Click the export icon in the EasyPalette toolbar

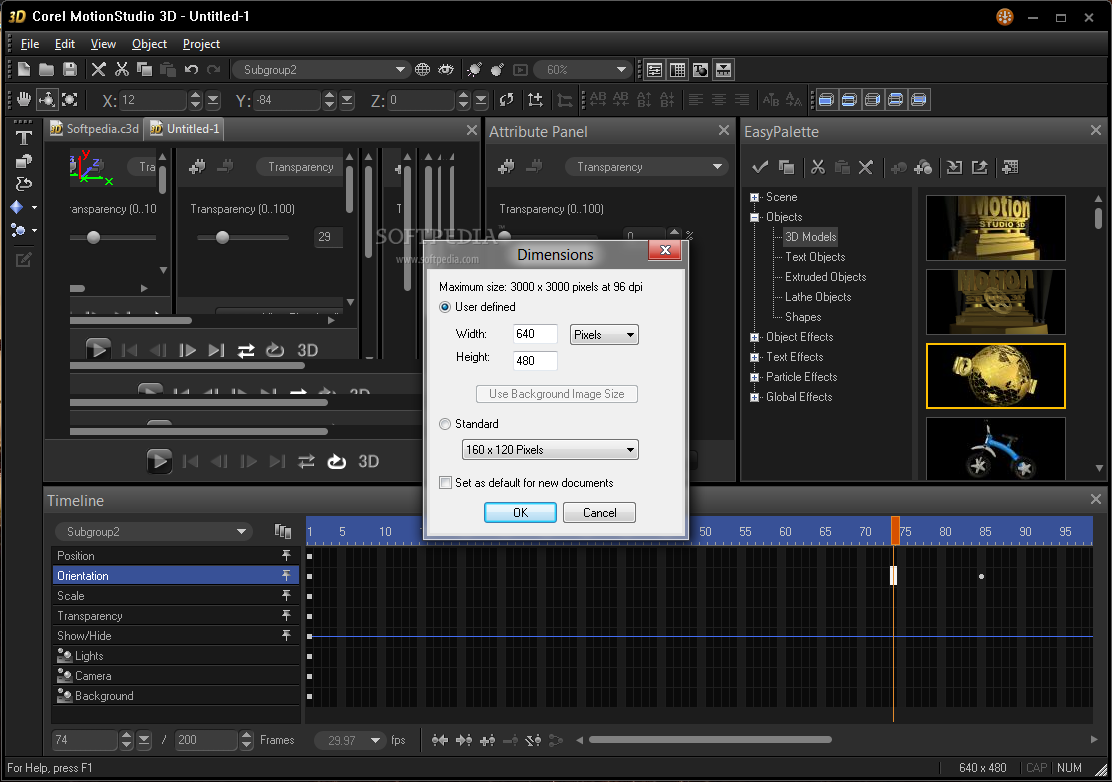[x=979, y=167]
